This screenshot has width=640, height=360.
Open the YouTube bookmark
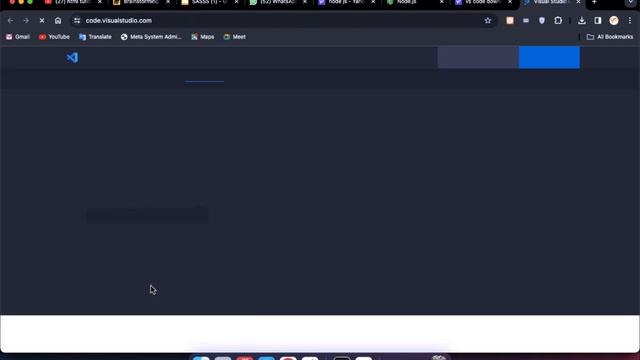[x=54, y=37]
